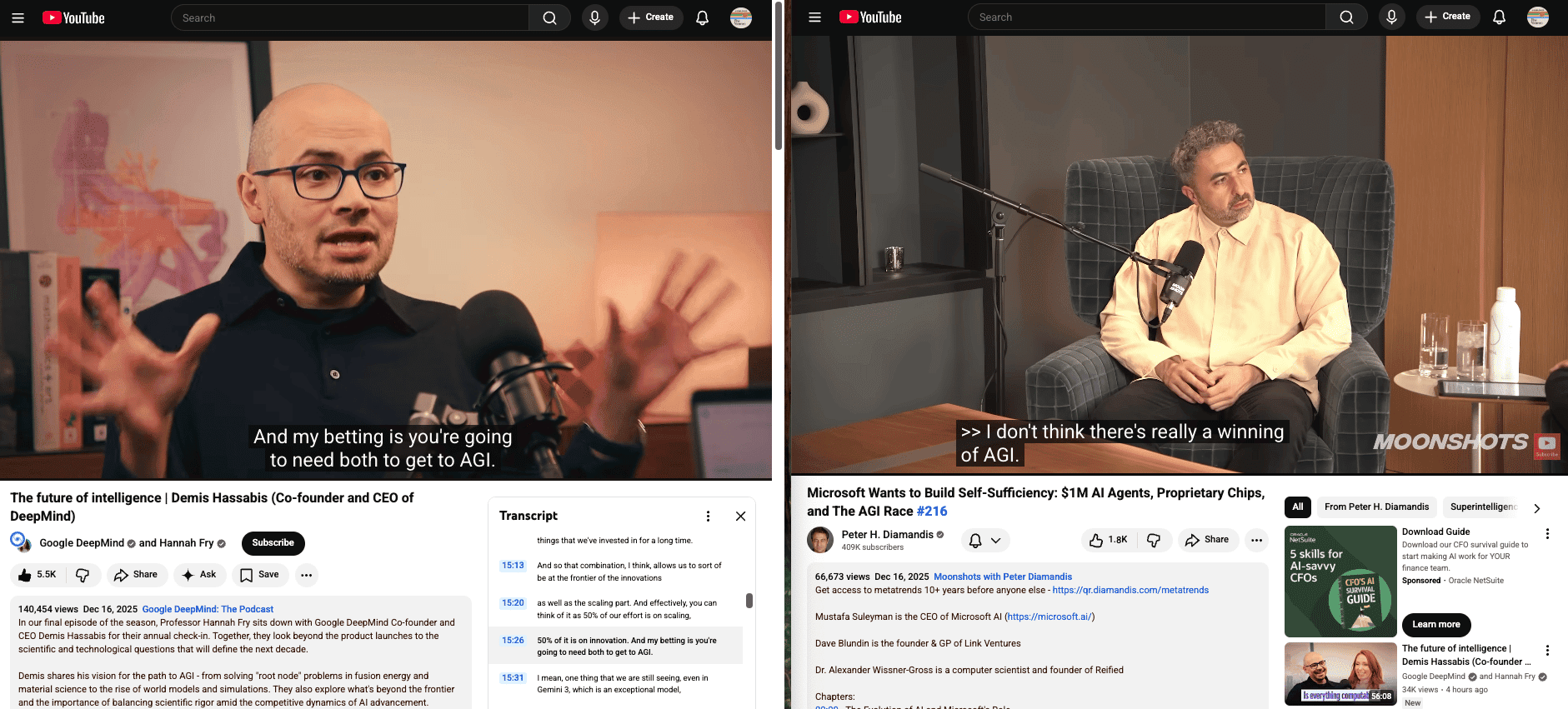Screen dimensions: 1568x709
Task: Click Learn more on the NetSuite ad
Action: (1436, 625)
